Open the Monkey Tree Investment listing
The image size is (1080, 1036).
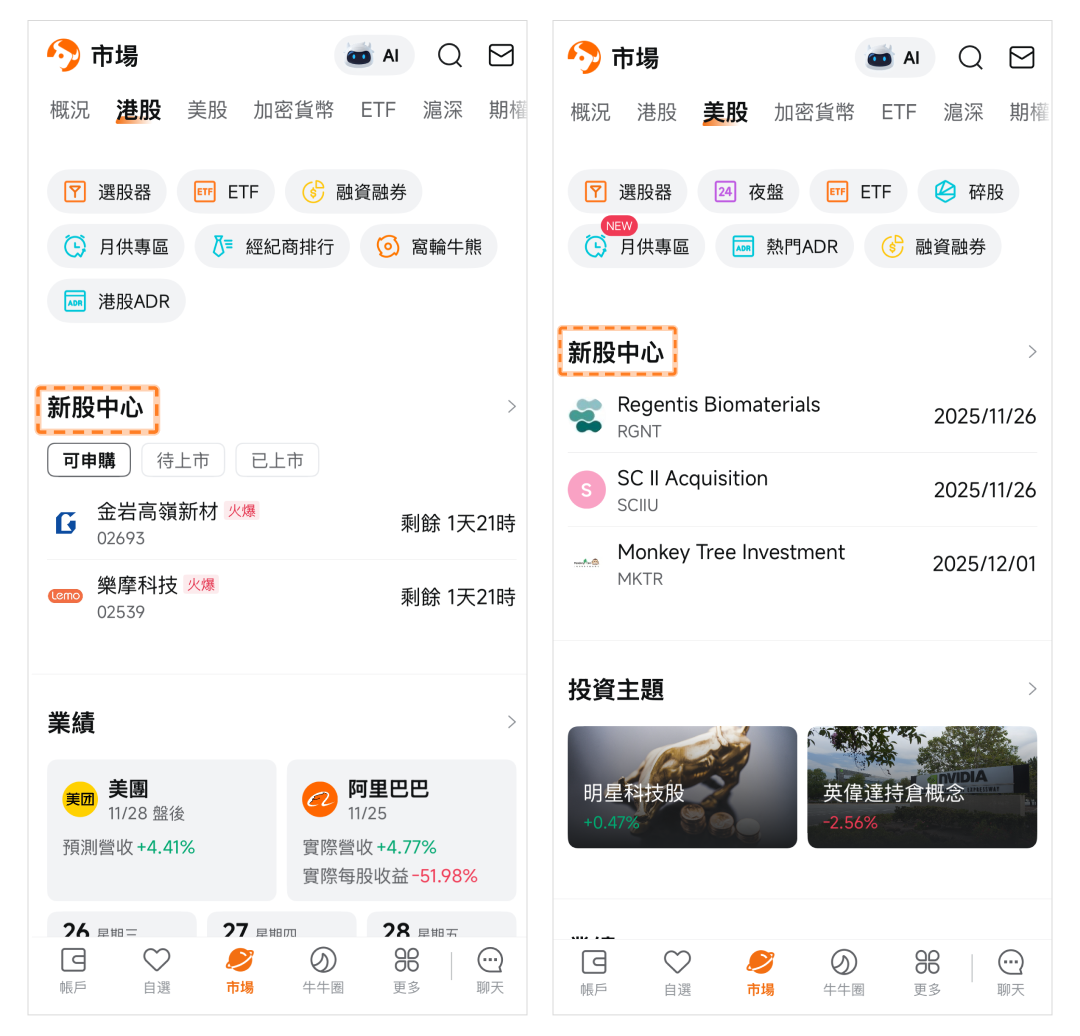coord(802,564)
